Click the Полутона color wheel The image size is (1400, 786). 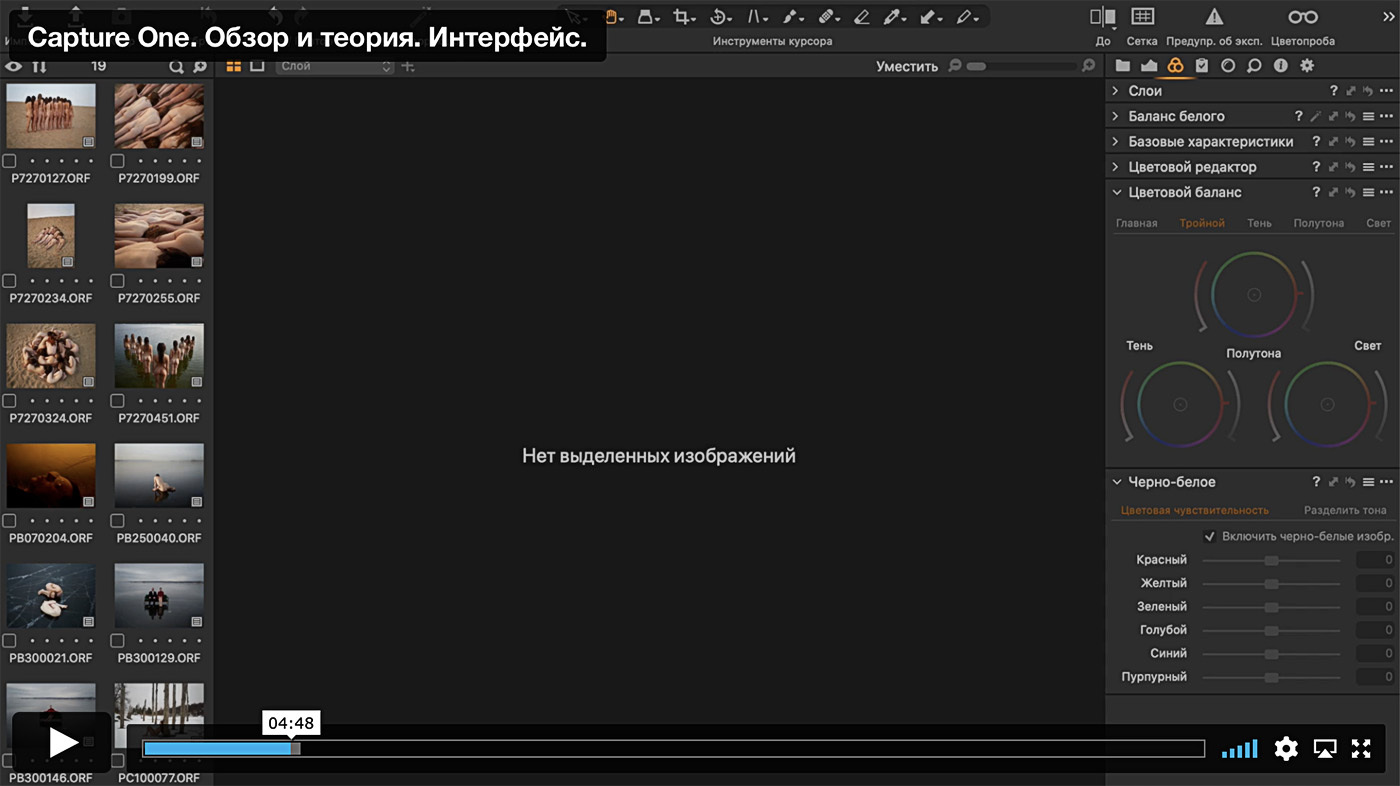1254,294
